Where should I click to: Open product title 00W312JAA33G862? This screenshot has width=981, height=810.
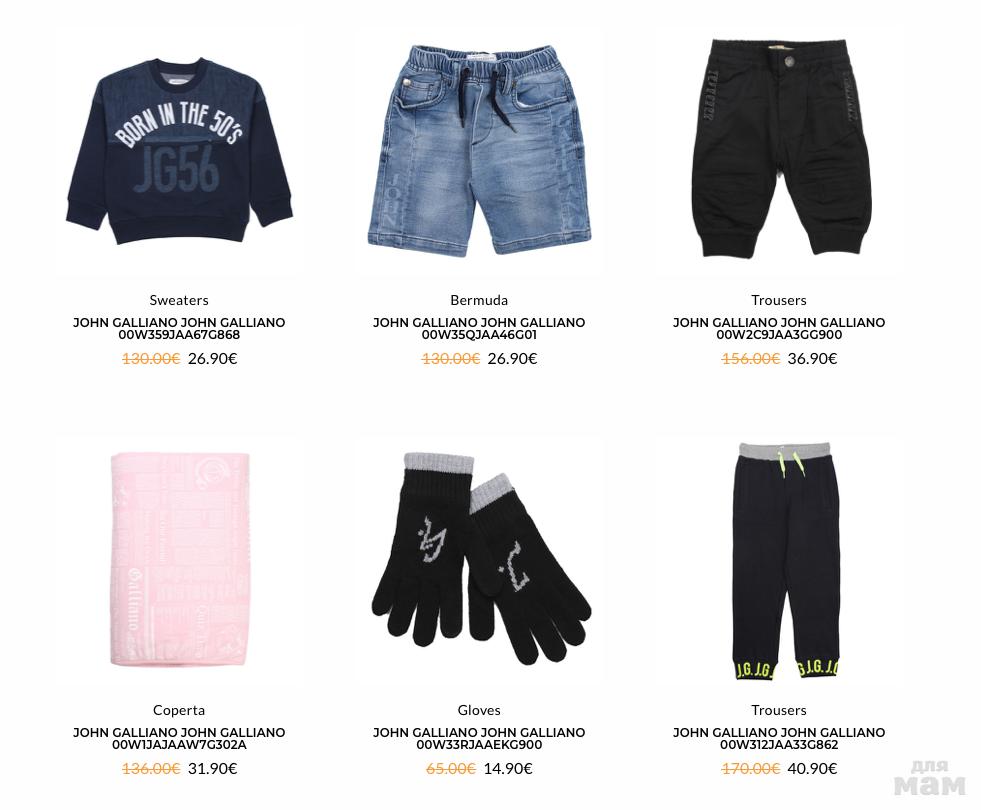click(x=779, y=739)
